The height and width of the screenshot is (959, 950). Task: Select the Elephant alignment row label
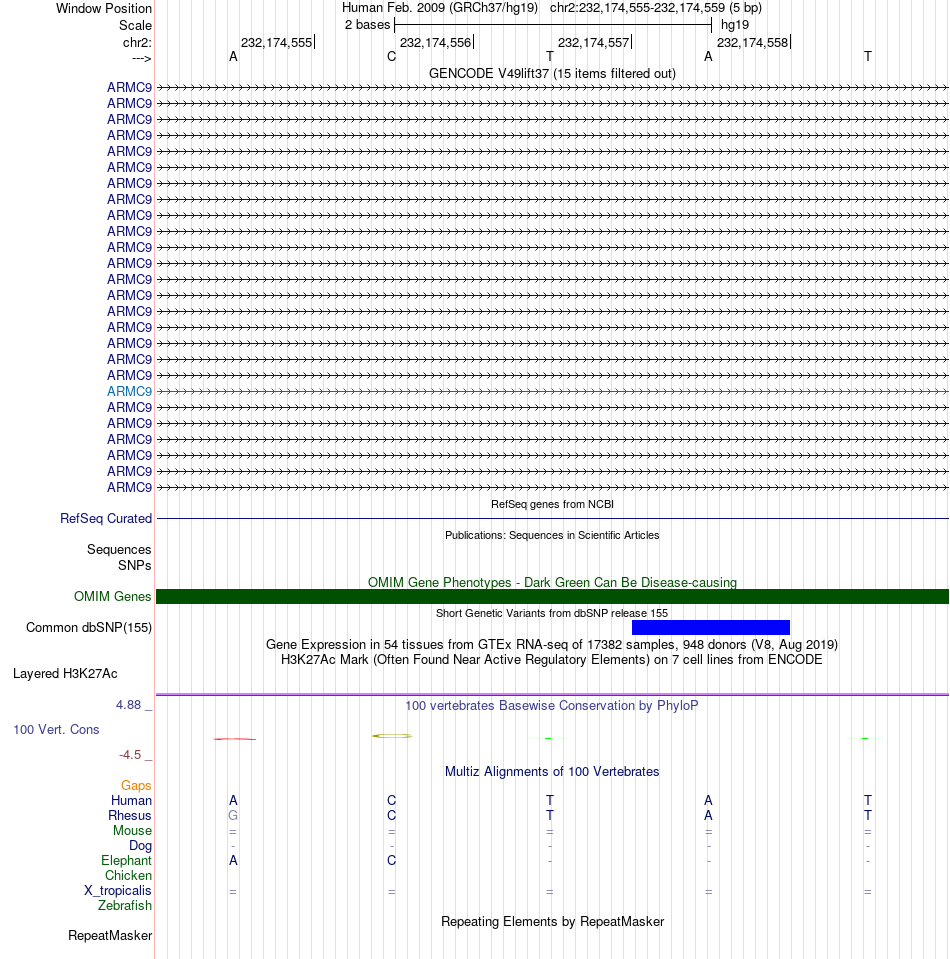pyautogui.click(x=126, y=861)
